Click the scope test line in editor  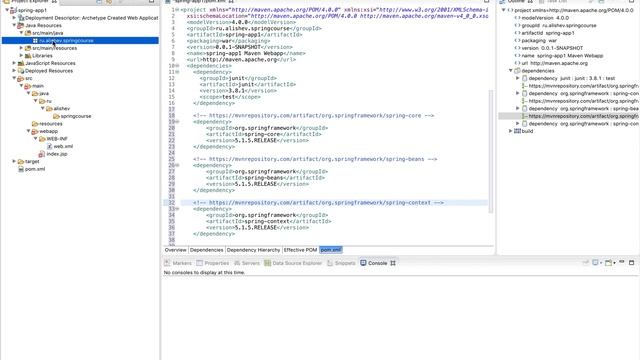pos(230,97)
